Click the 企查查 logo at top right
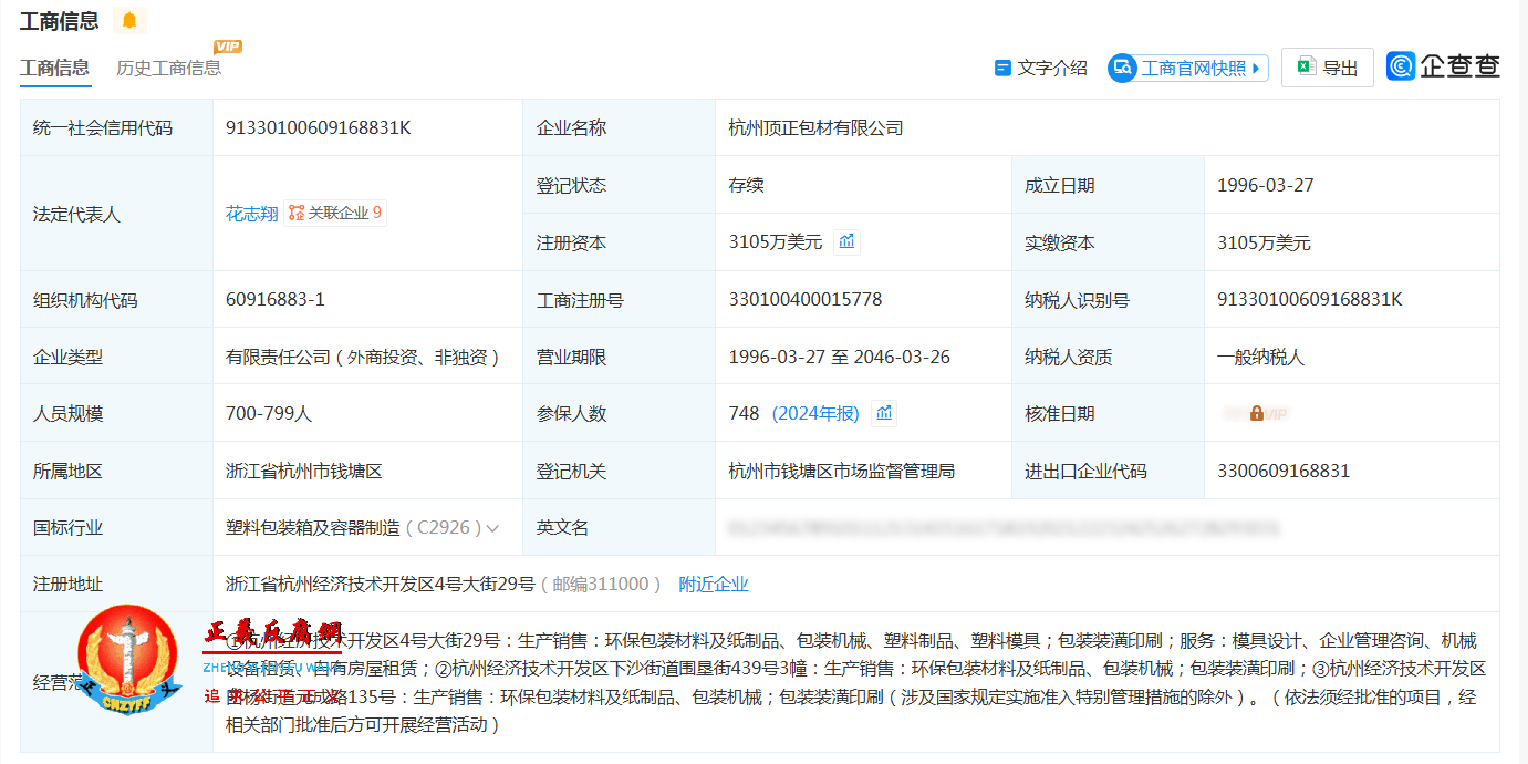Image resolution: width=1528 pixels, height=764 pixels. point(1443,66)
